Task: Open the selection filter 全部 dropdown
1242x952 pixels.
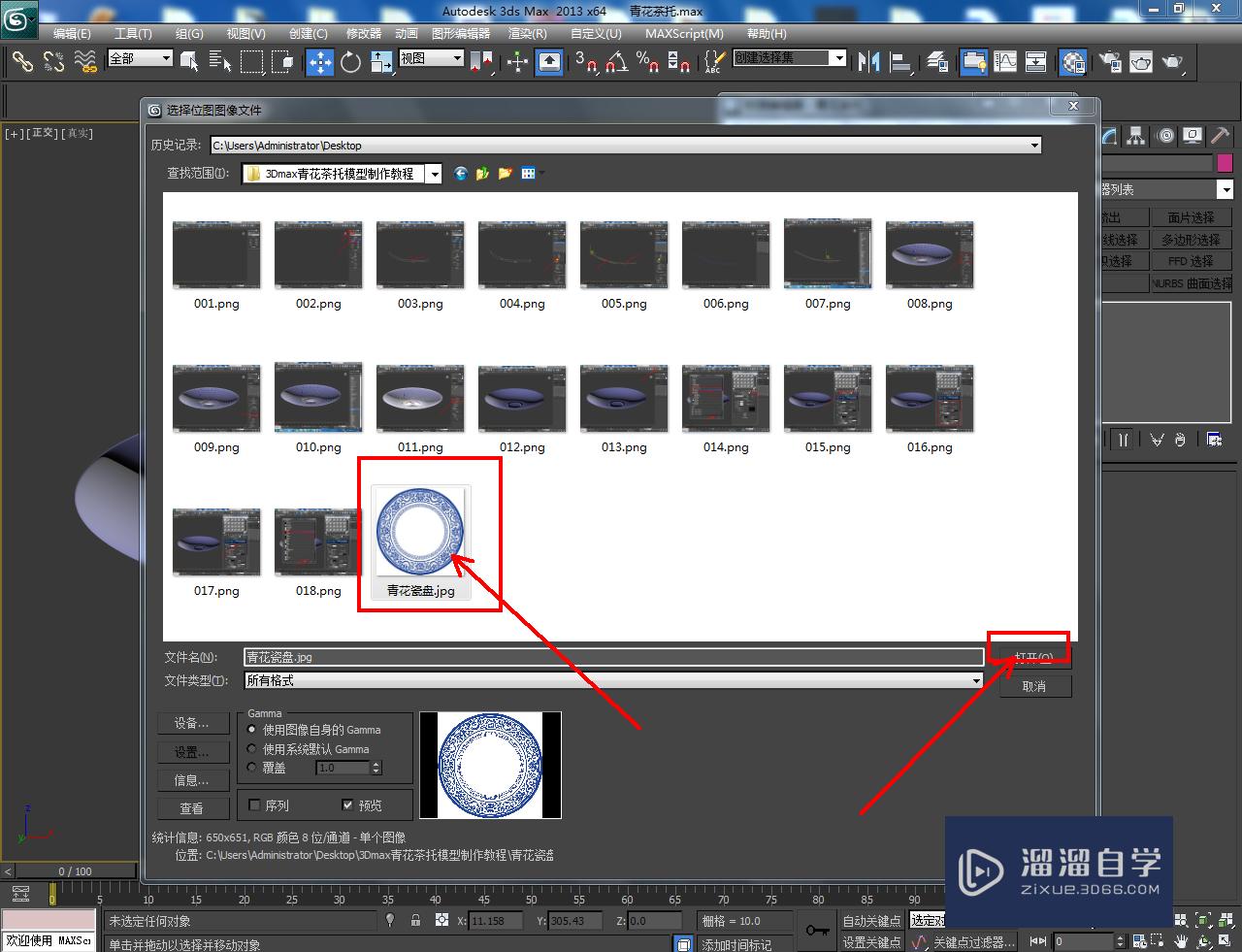Action: tap(166, 59)
